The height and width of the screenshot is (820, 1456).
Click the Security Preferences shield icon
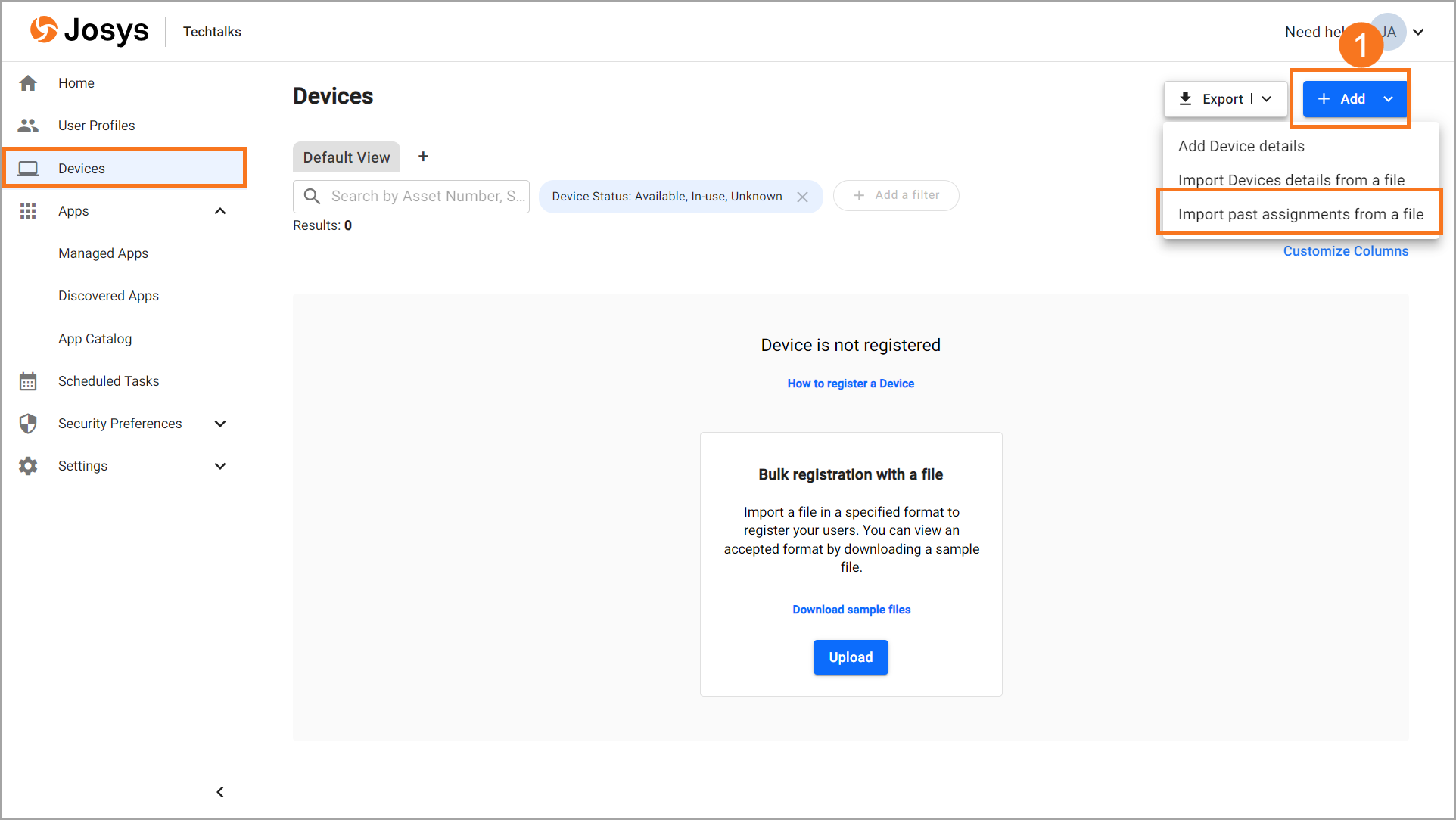pyautogui.click(x=28, y=424)
